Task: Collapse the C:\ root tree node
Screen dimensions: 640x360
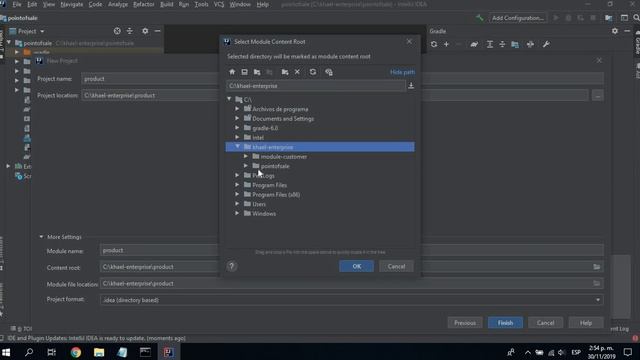Action: (229, 99)
